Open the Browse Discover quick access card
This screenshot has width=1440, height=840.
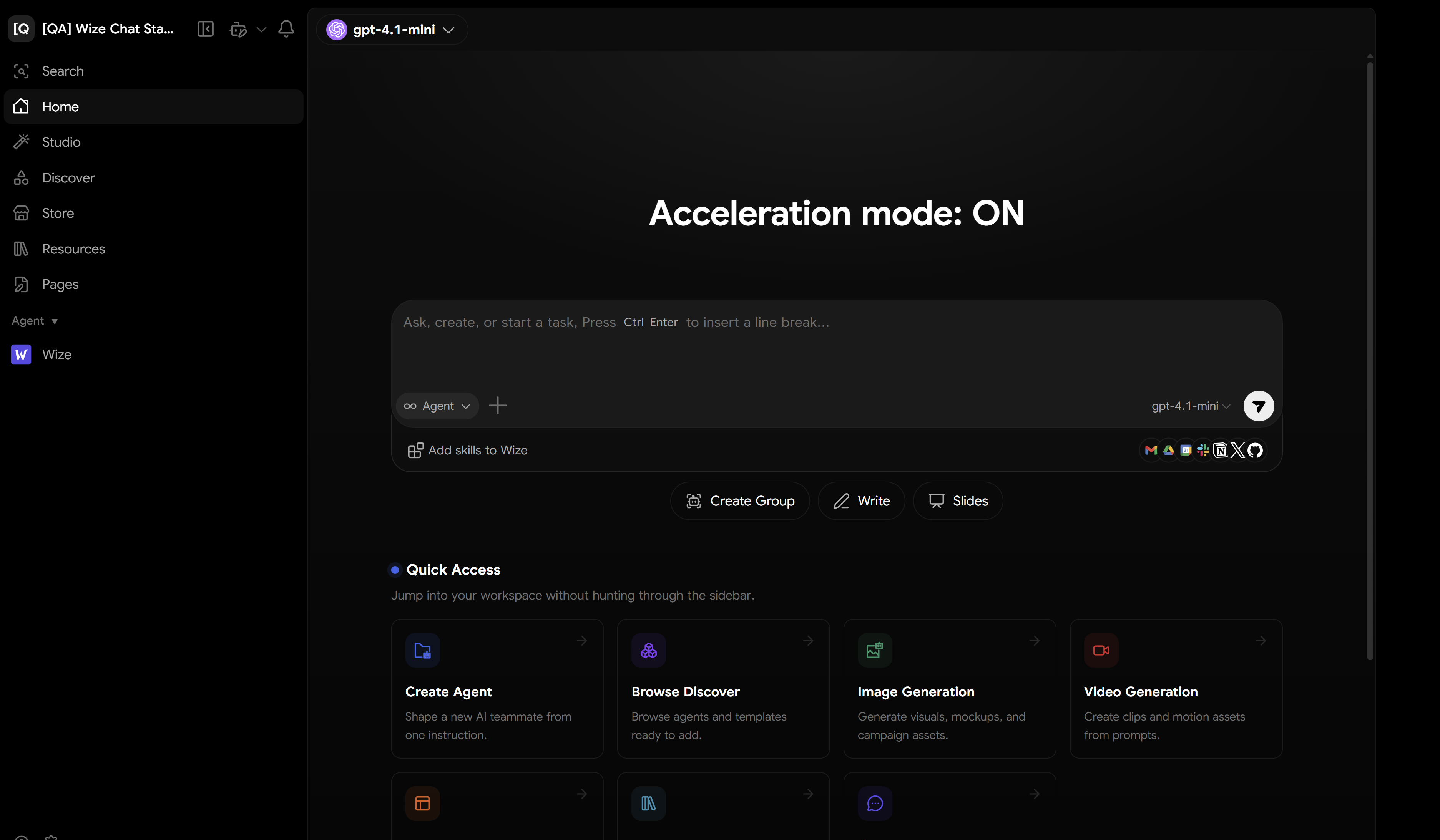click(723, 689)
